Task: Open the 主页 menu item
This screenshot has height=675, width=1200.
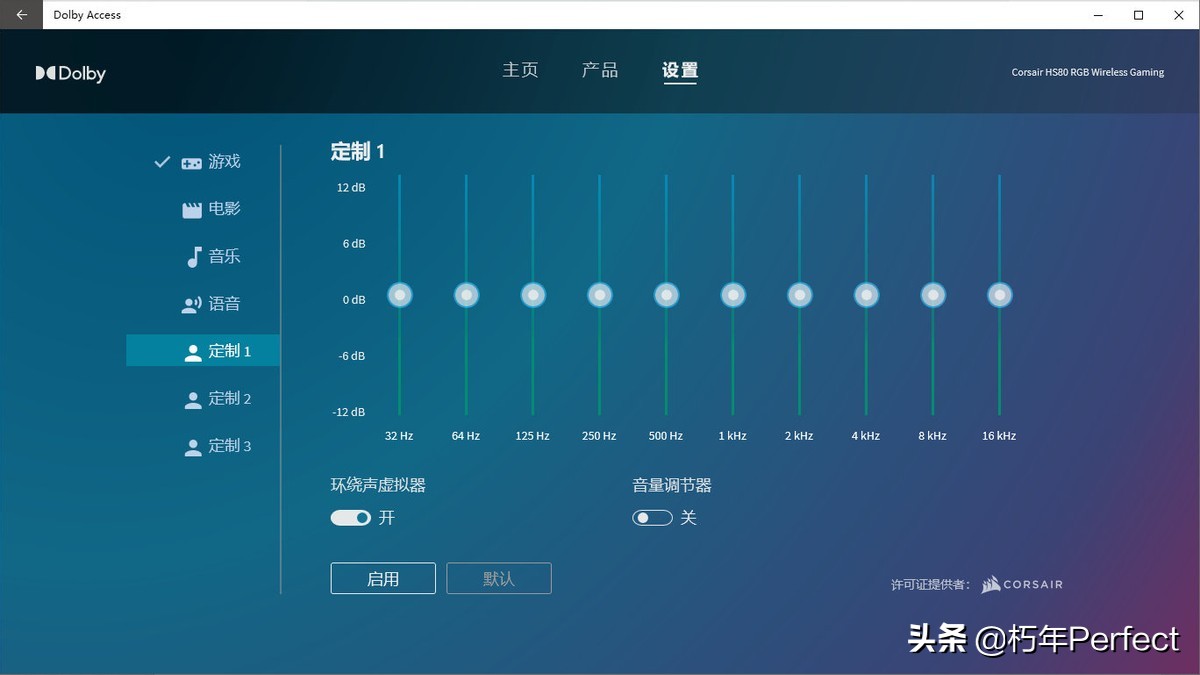Action: (x=520, y=70)
